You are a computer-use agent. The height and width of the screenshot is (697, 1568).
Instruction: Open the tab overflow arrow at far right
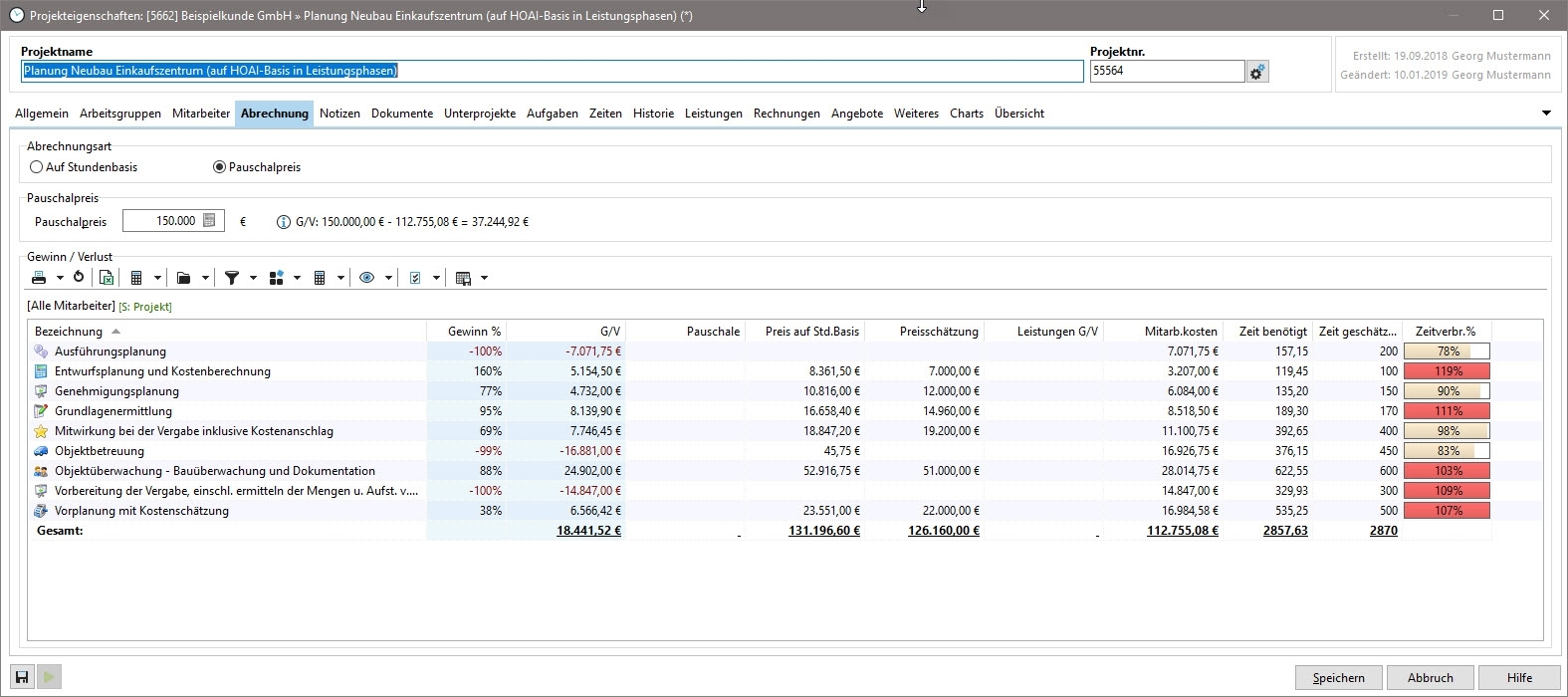click(x=1546, y=114)
